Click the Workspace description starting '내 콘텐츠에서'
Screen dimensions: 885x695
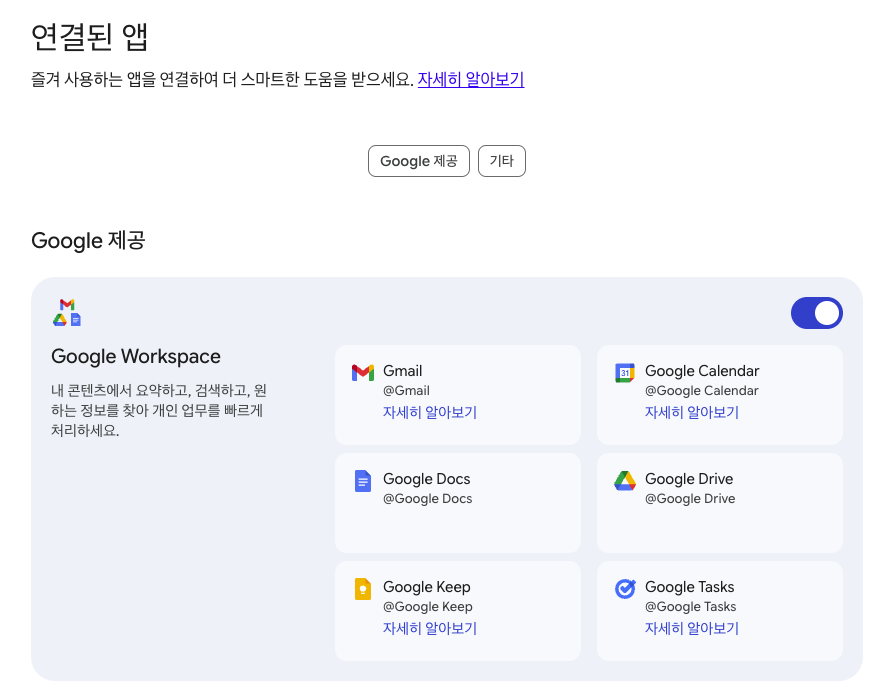click(159, 410)
